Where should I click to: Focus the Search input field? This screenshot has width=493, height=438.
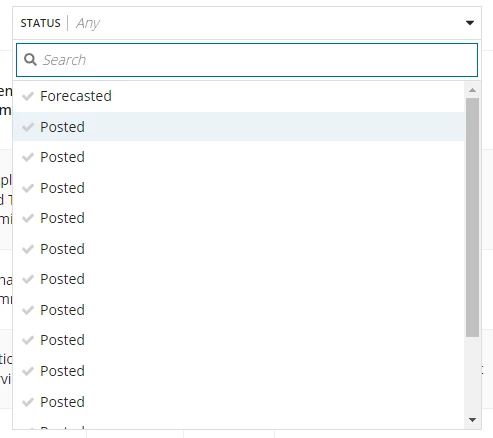247,60
